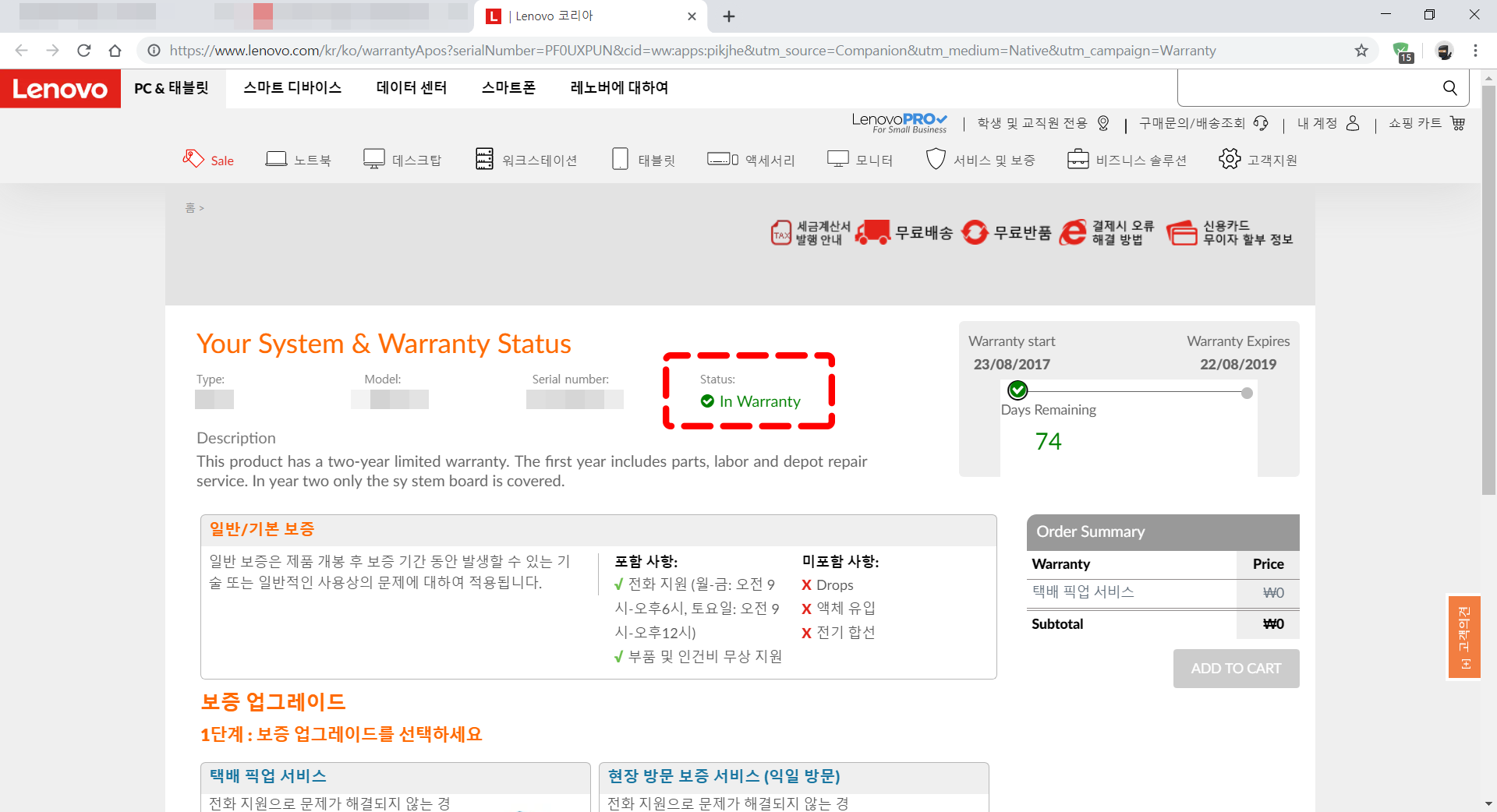
Task: Open 결제시 오류 해결 방법 banner
Action: click(x=1106, y=232)
